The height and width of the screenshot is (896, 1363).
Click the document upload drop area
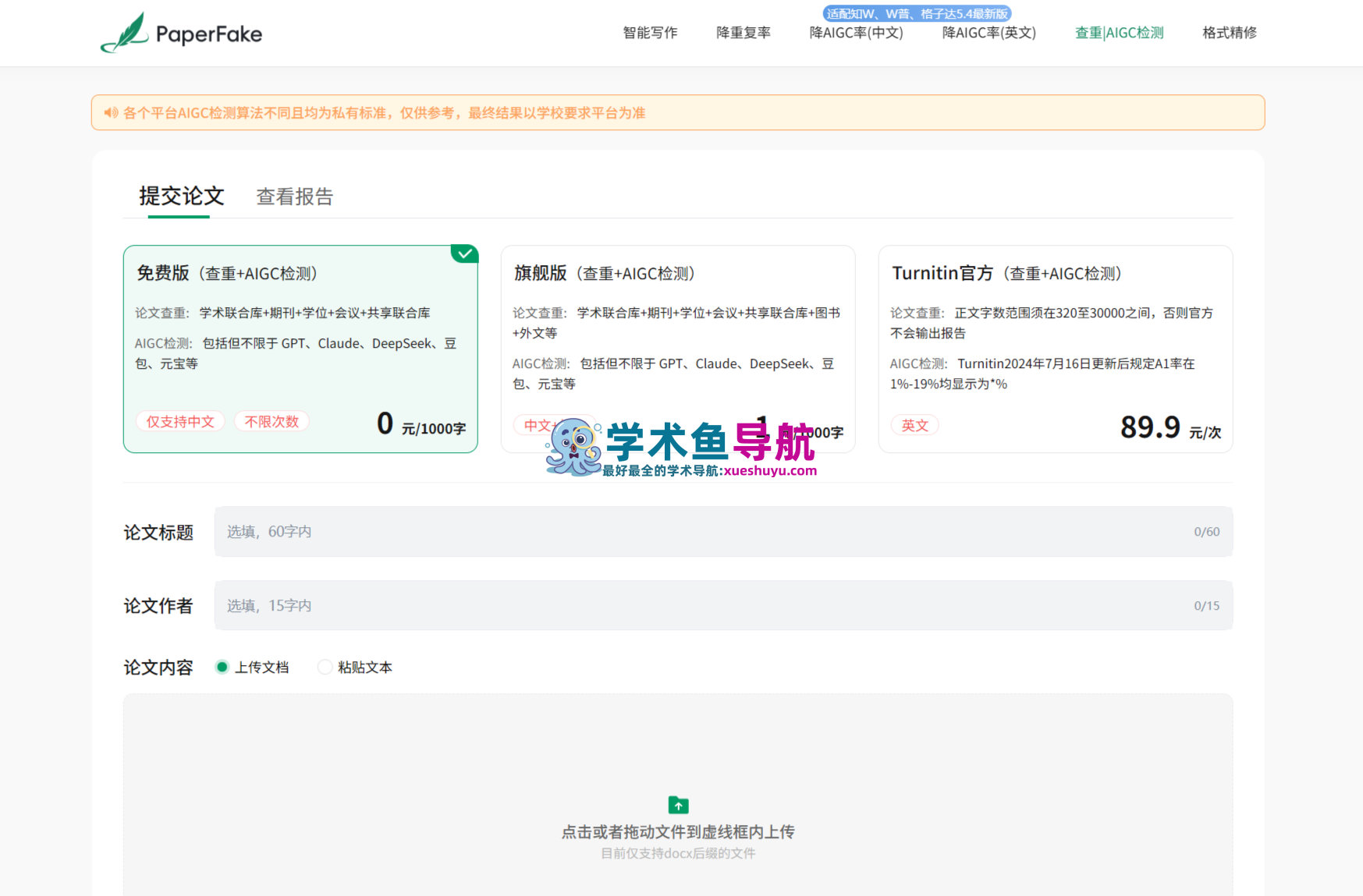[x=678, y=795]
